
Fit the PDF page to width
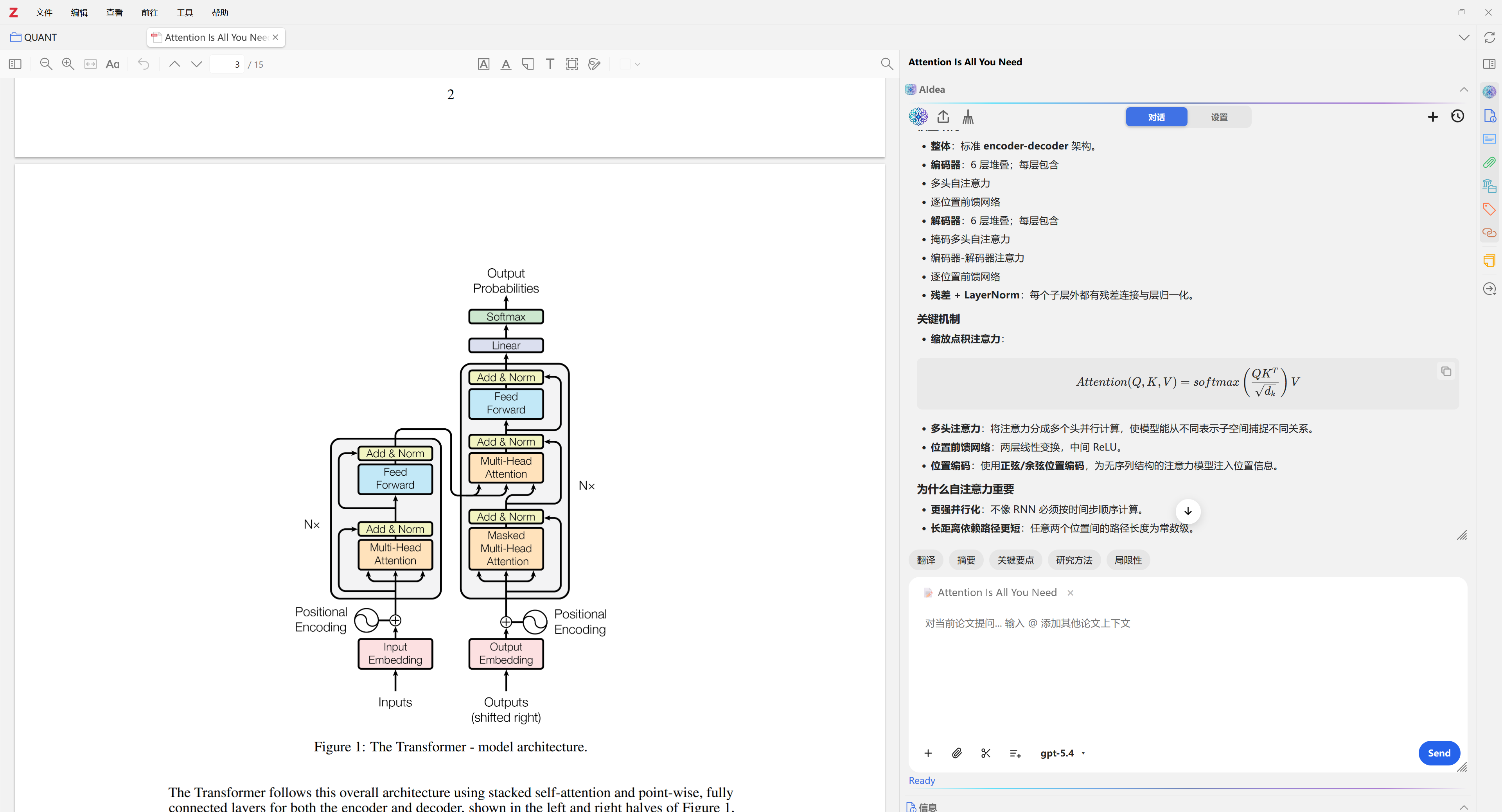tap(90, 64)
